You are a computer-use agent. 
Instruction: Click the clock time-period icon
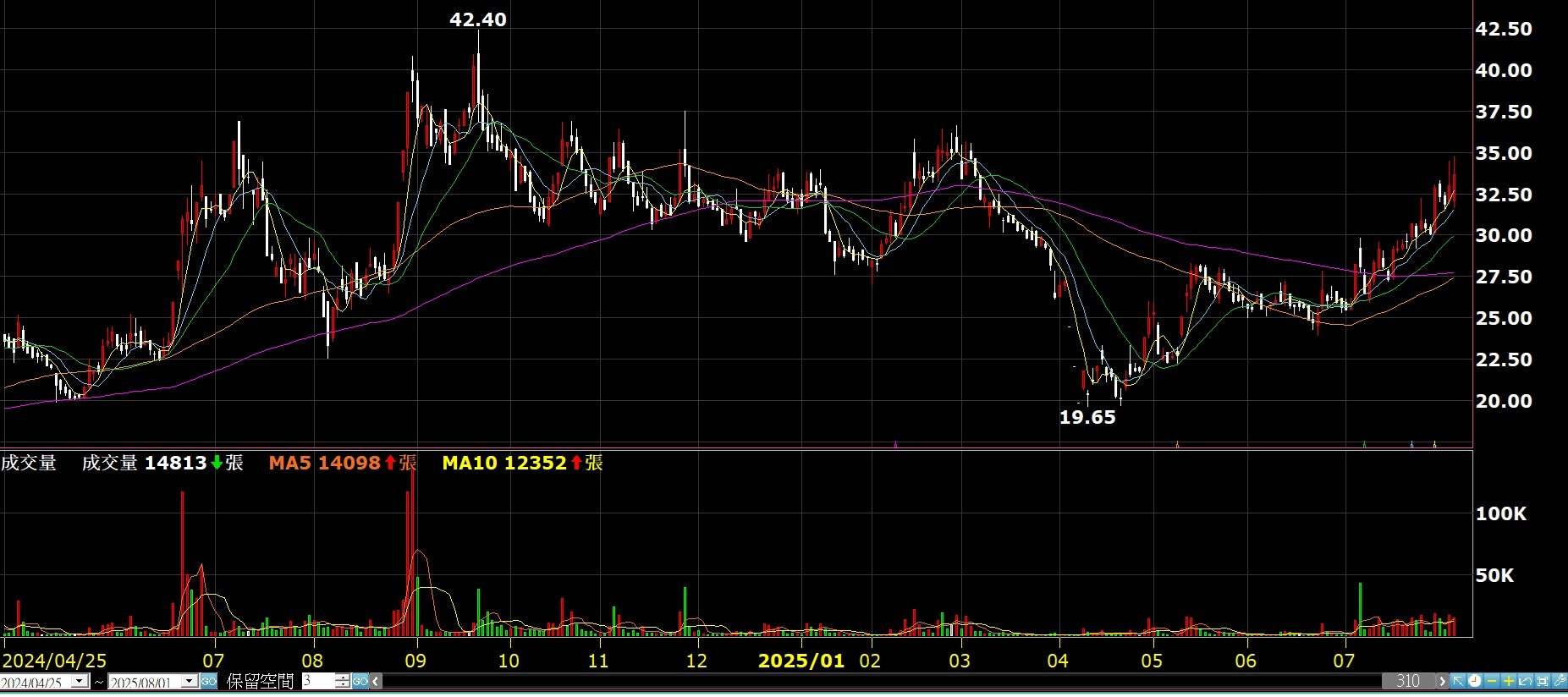1474,681
